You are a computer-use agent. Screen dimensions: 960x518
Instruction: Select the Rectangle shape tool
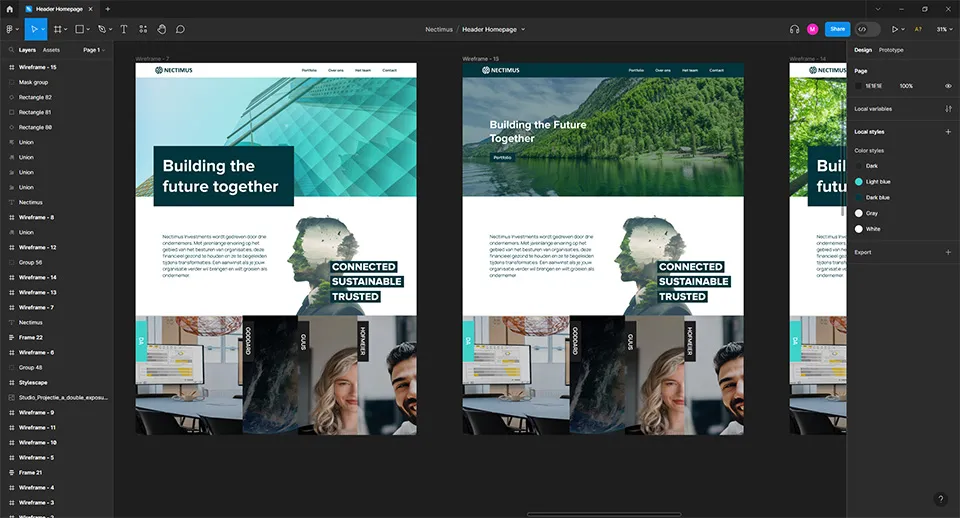point(80,29)
